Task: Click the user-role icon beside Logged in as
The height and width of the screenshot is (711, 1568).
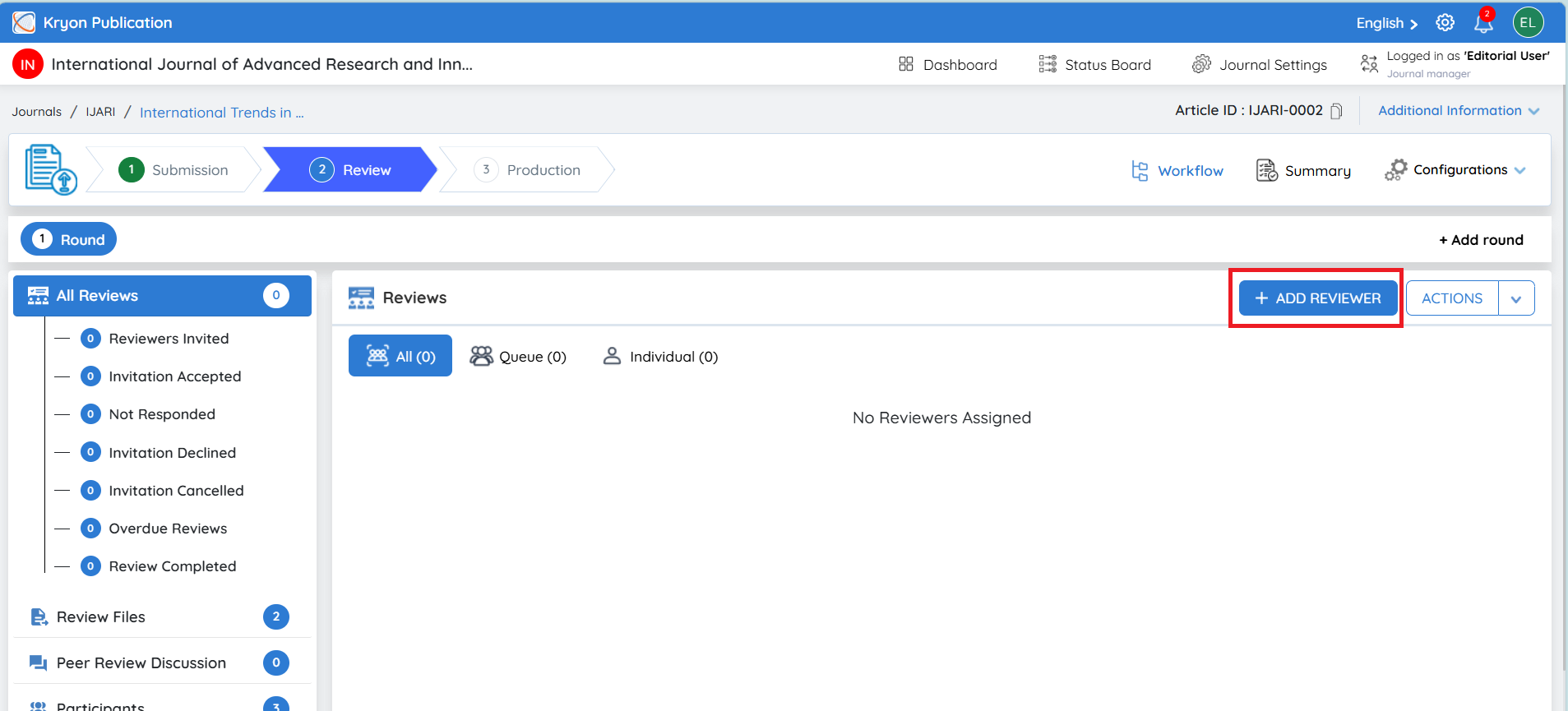Action: click(1369, 63)
